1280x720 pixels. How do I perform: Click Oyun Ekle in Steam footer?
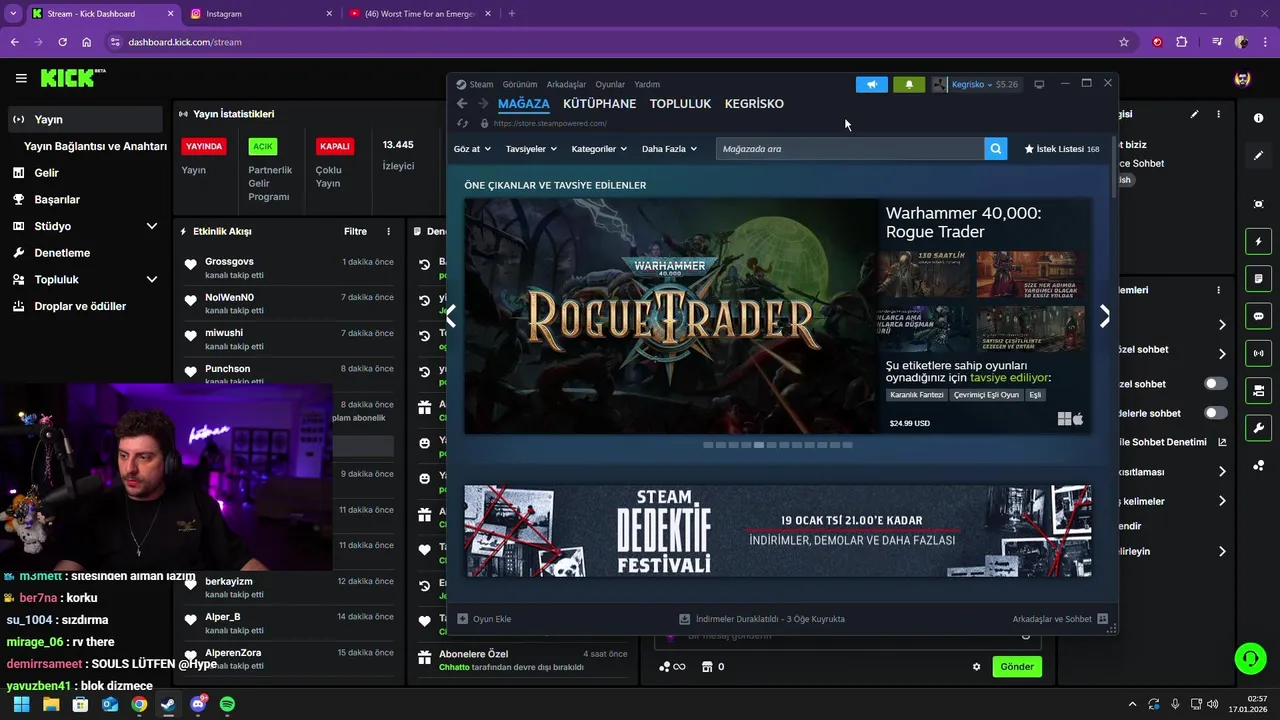[484, 619]
